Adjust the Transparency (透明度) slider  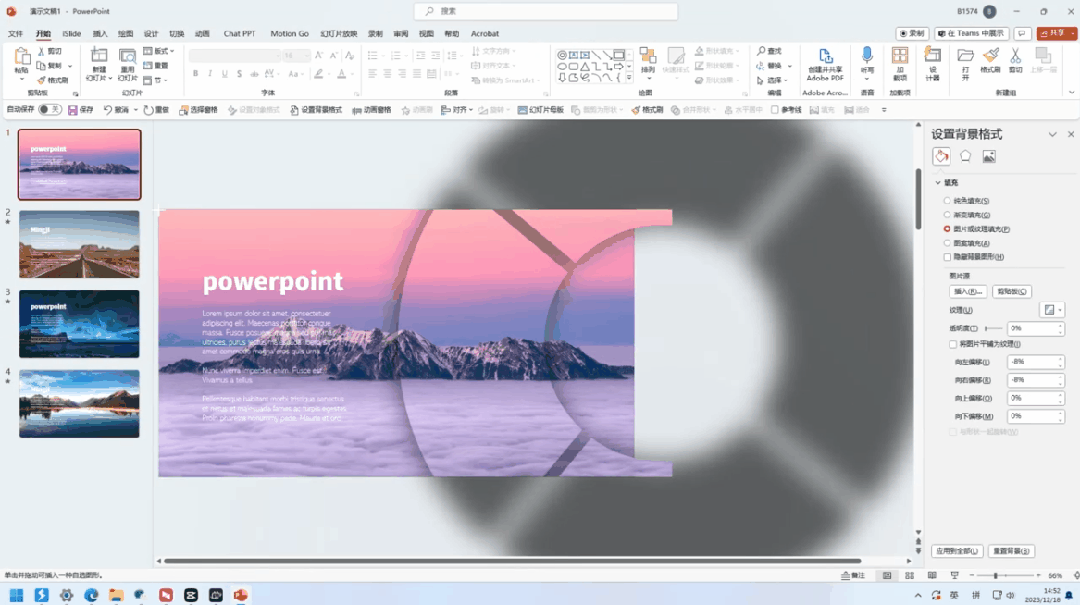tap(995, 329)
